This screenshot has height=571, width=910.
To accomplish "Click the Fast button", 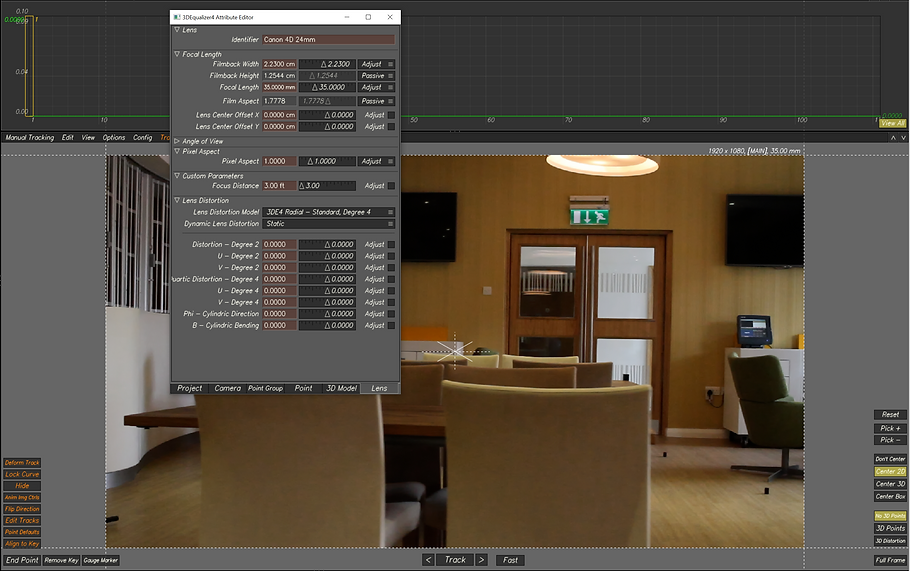I will [510, 560].
